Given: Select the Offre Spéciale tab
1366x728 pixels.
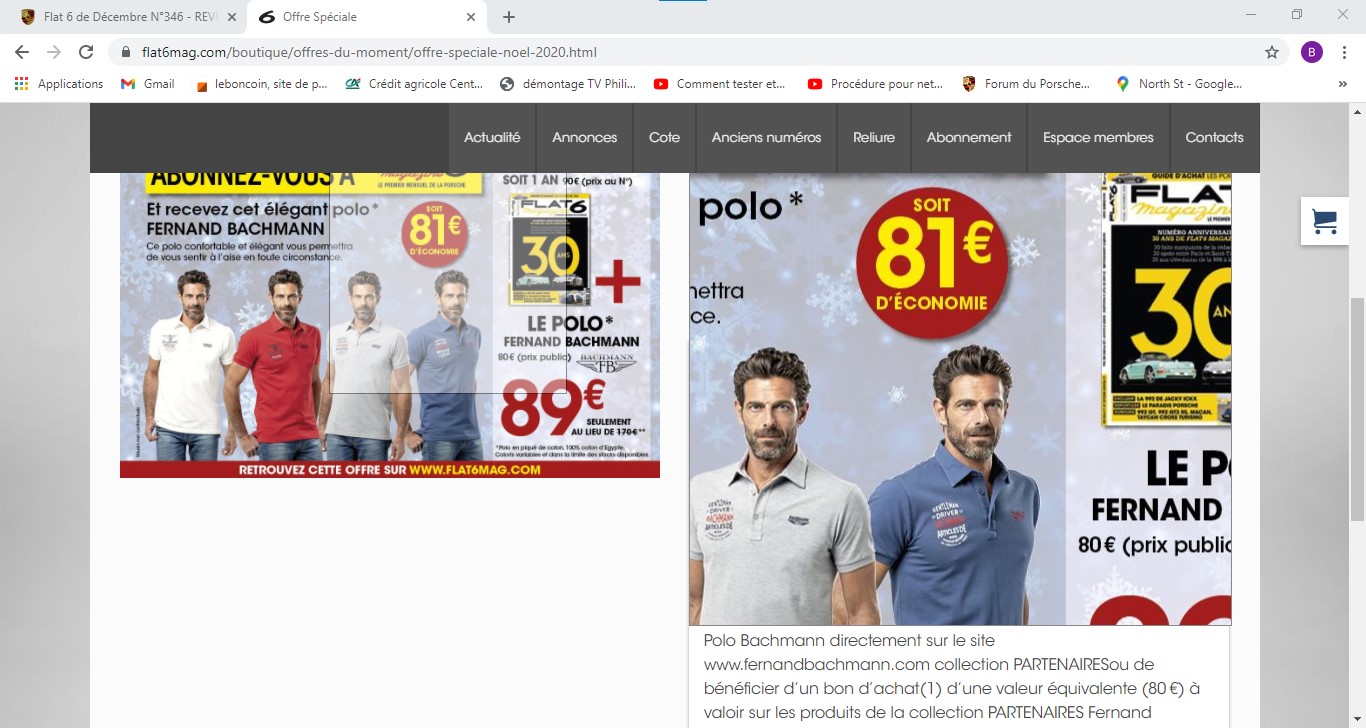Looking at the screenshot, I should [x=366, y=17].
